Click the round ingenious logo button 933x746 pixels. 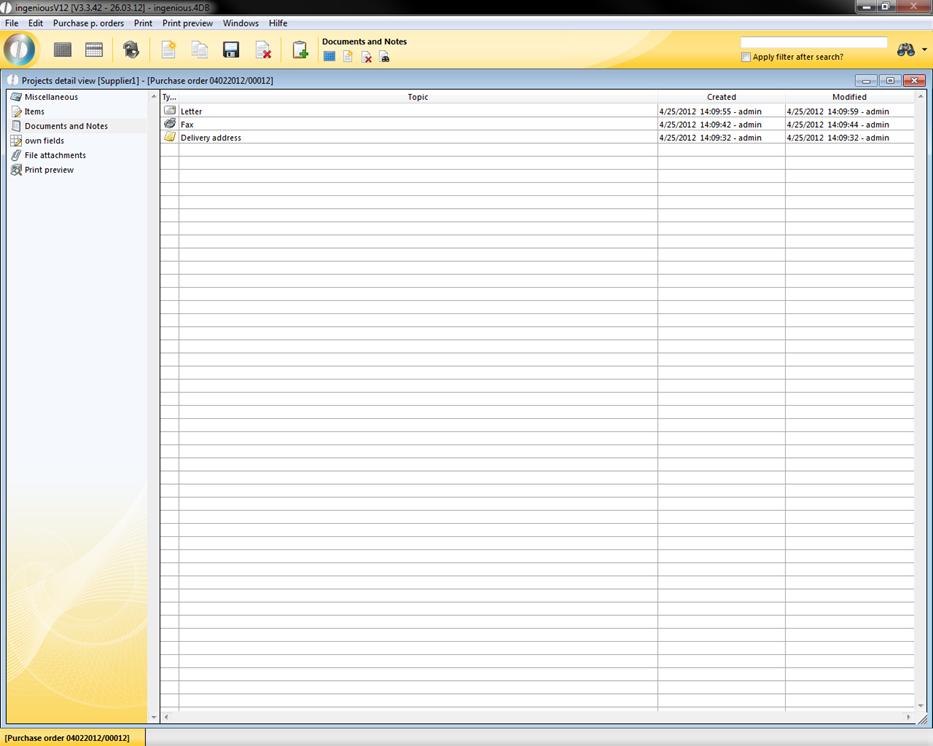20,49
